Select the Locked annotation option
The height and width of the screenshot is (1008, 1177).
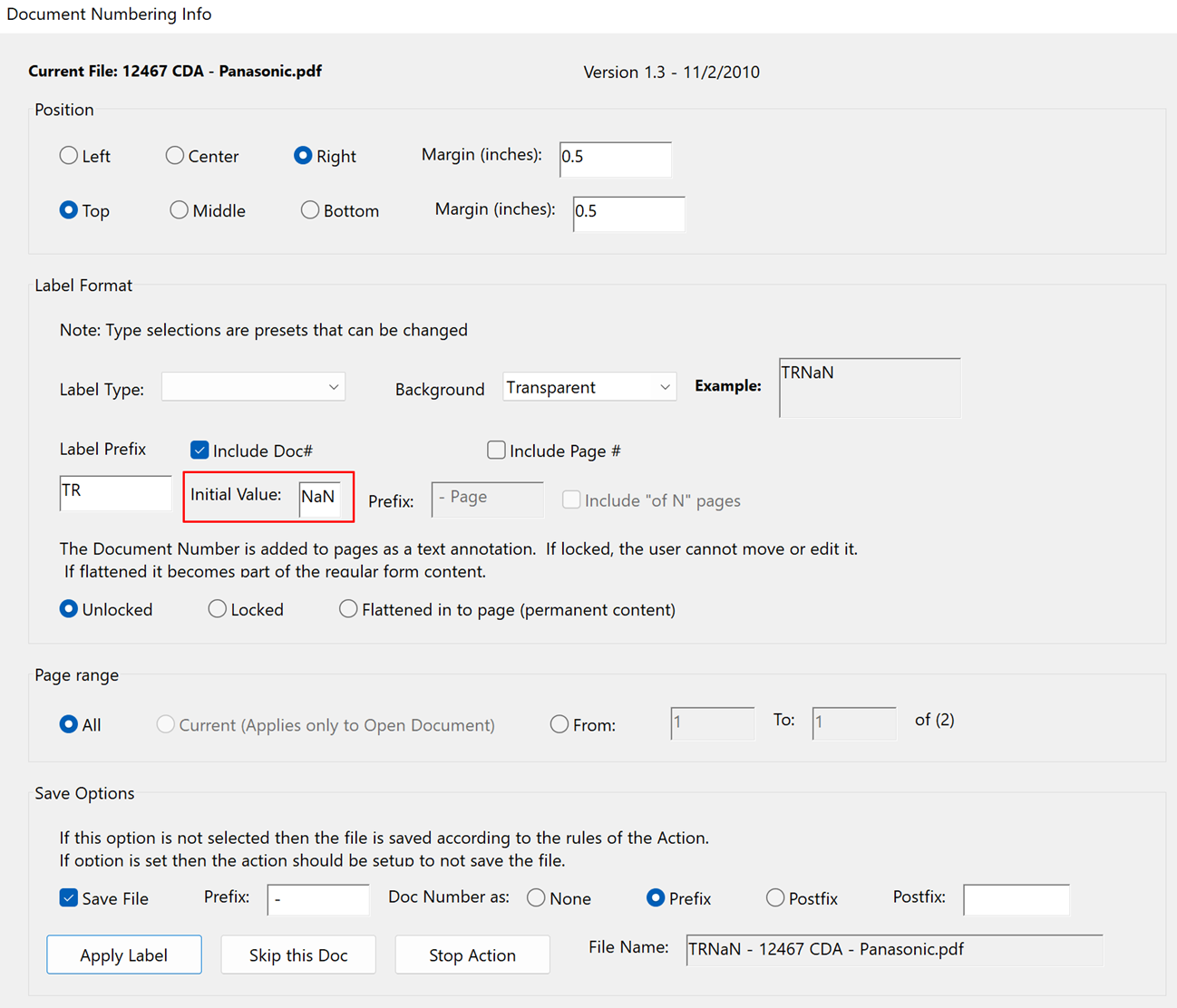[217, 609]
